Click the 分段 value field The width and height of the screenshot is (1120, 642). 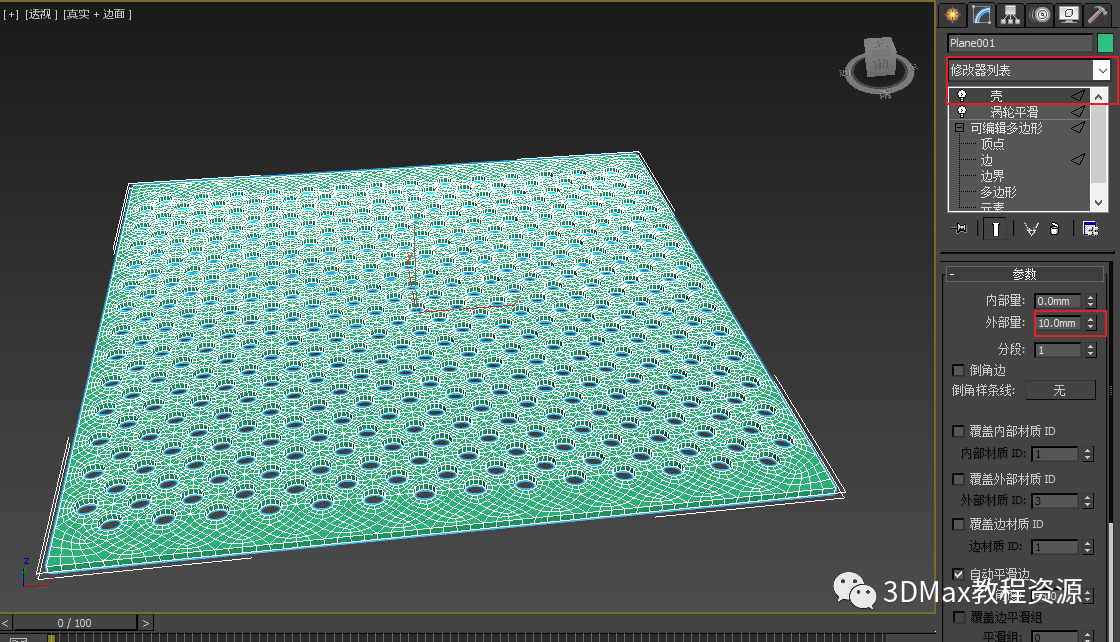click(x=1058, y=350)
